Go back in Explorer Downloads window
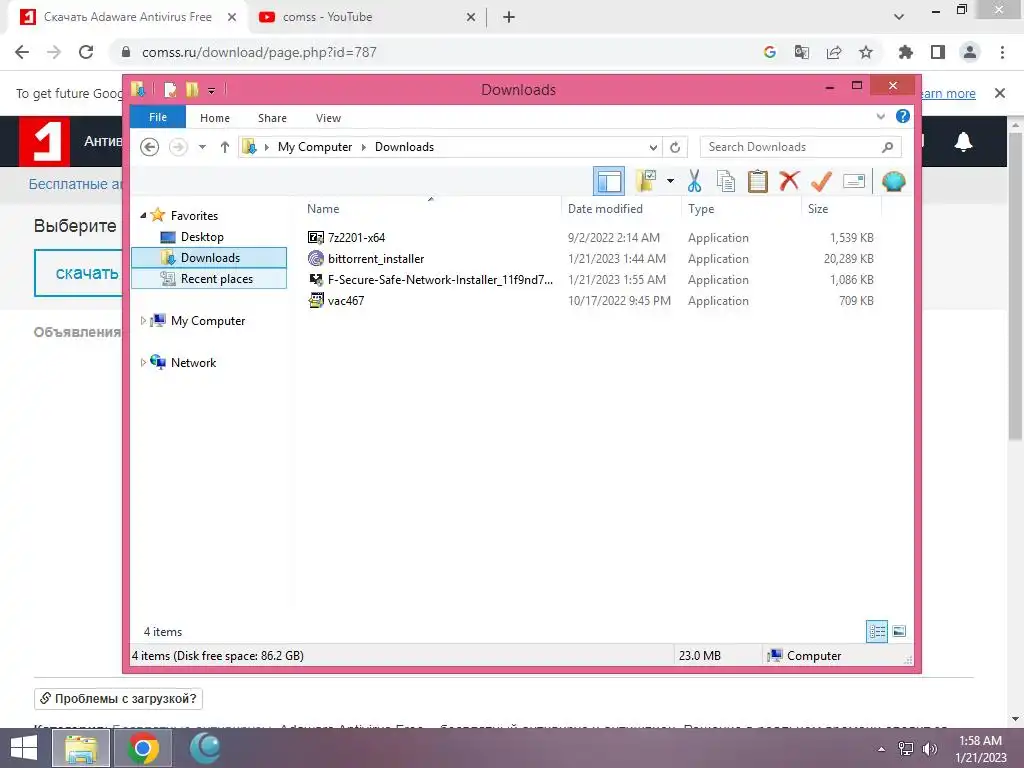Viewport: 1024px width, 768px height. pos(150,147)
